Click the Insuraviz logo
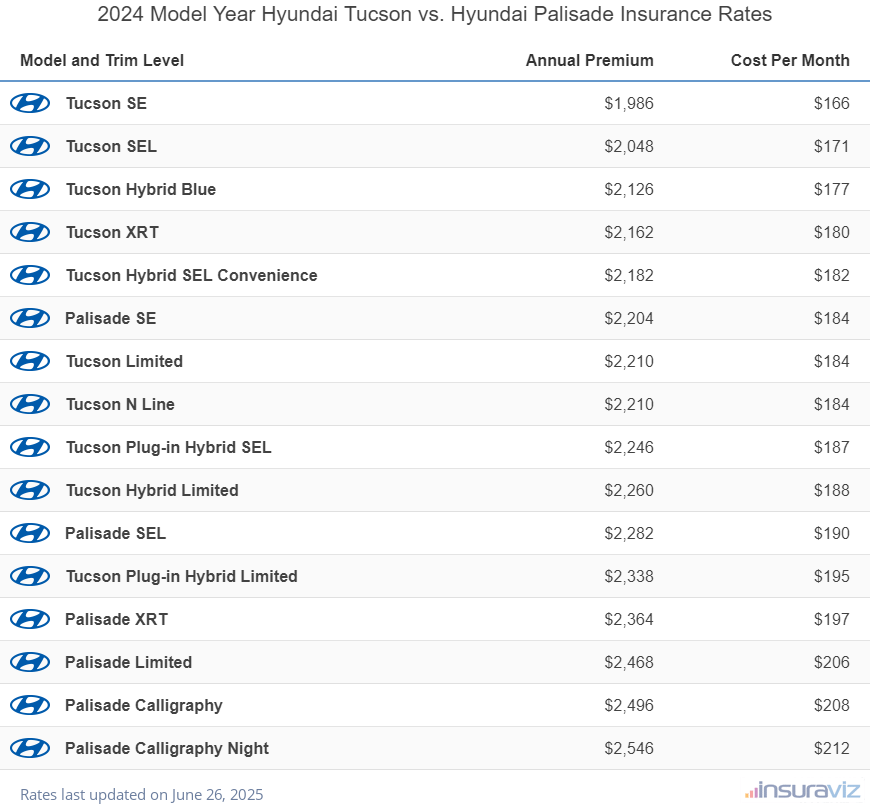870x810 pixels. tap(803, 790)
